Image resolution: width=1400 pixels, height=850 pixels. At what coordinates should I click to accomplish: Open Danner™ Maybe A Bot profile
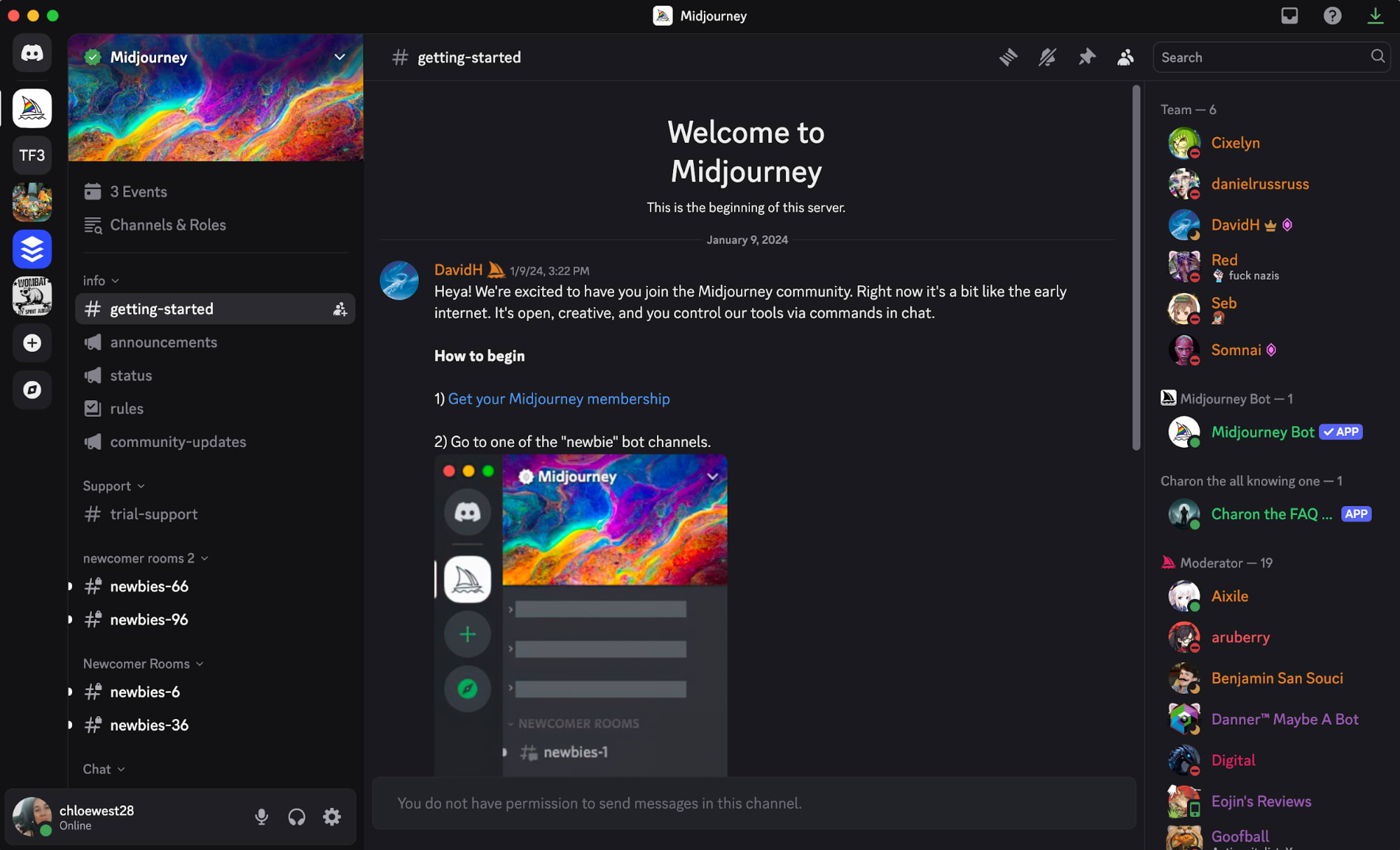click(x=1271, y=719)
